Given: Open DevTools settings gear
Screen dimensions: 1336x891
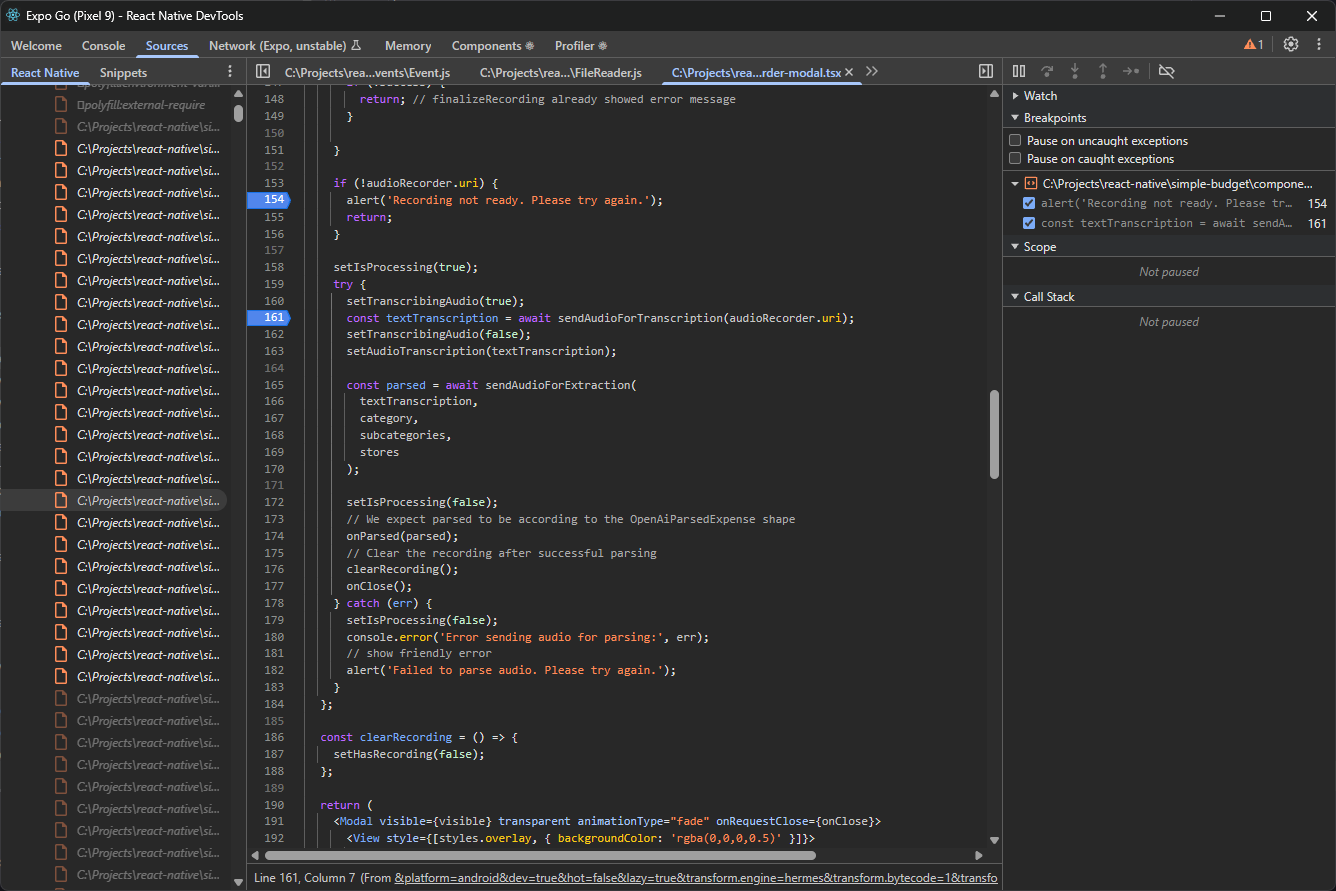Looking at the screenshot, I should (x=1290, y=44).
